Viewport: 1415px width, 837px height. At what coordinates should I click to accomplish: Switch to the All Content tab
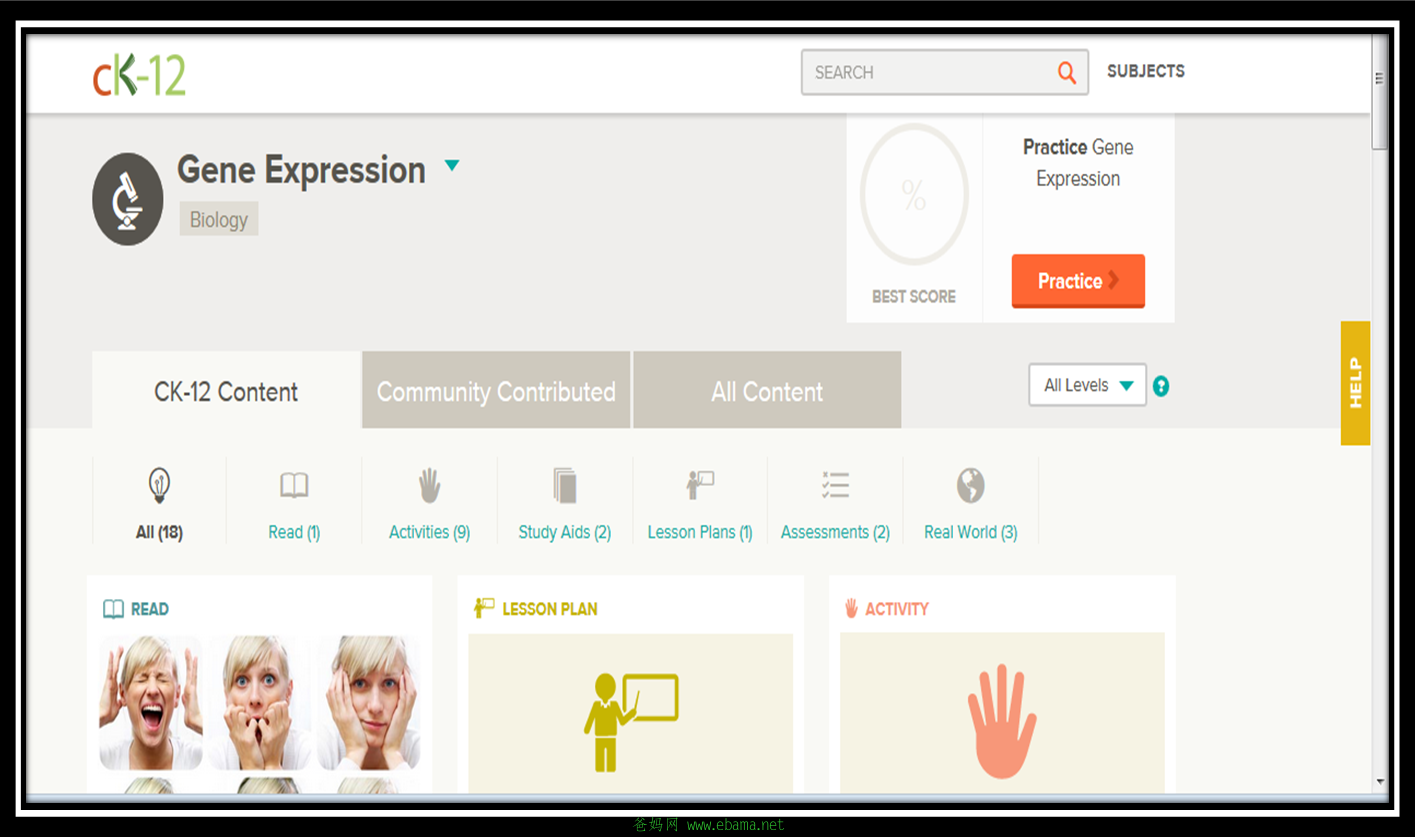[767, 390]
